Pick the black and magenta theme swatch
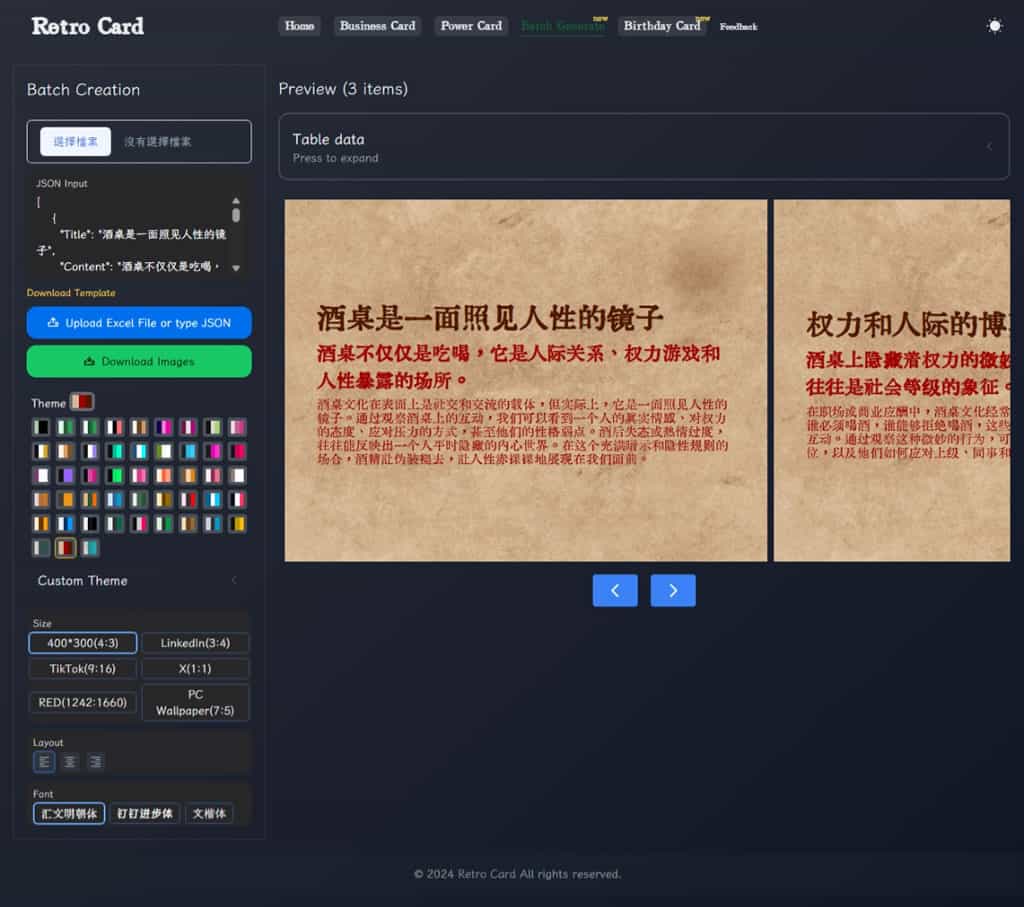This screenshot has width=1024, height=907. 212,451
